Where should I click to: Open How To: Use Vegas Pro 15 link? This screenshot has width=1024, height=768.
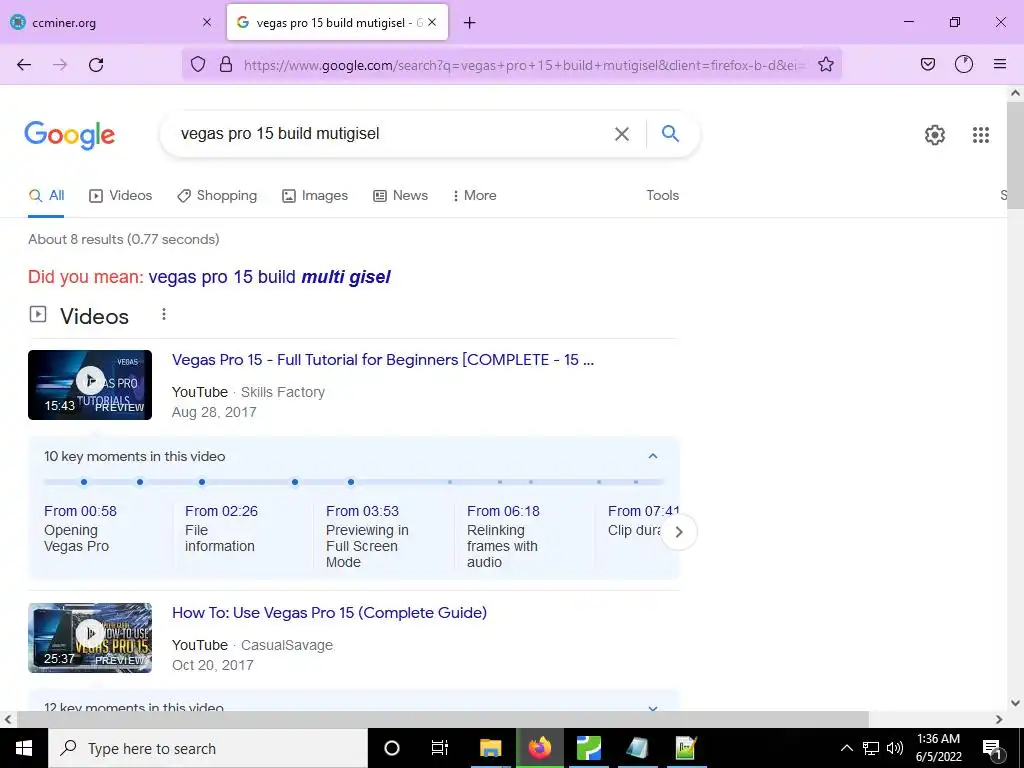point(329,613)
